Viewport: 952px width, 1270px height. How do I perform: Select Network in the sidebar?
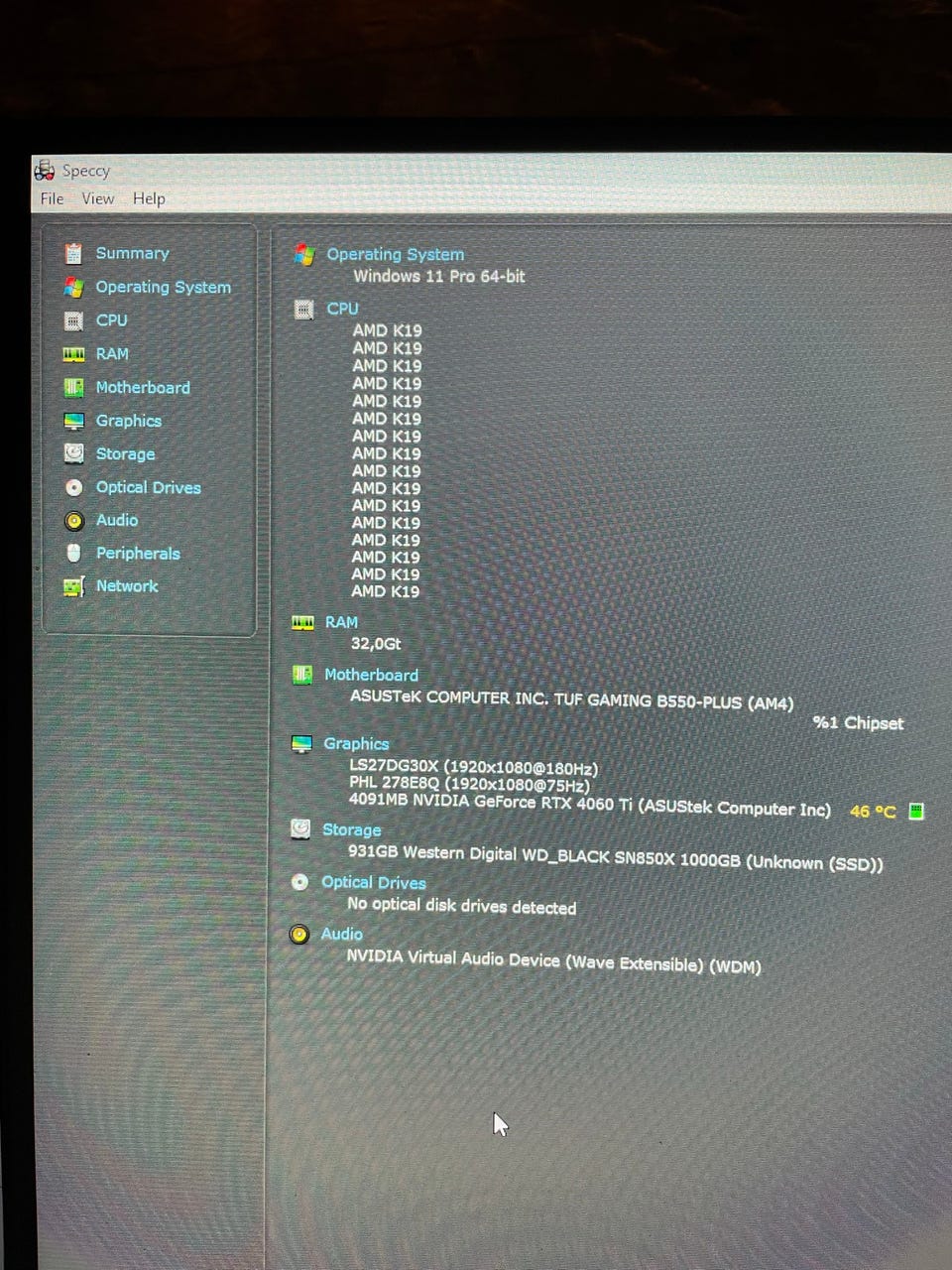pos(127,586)
